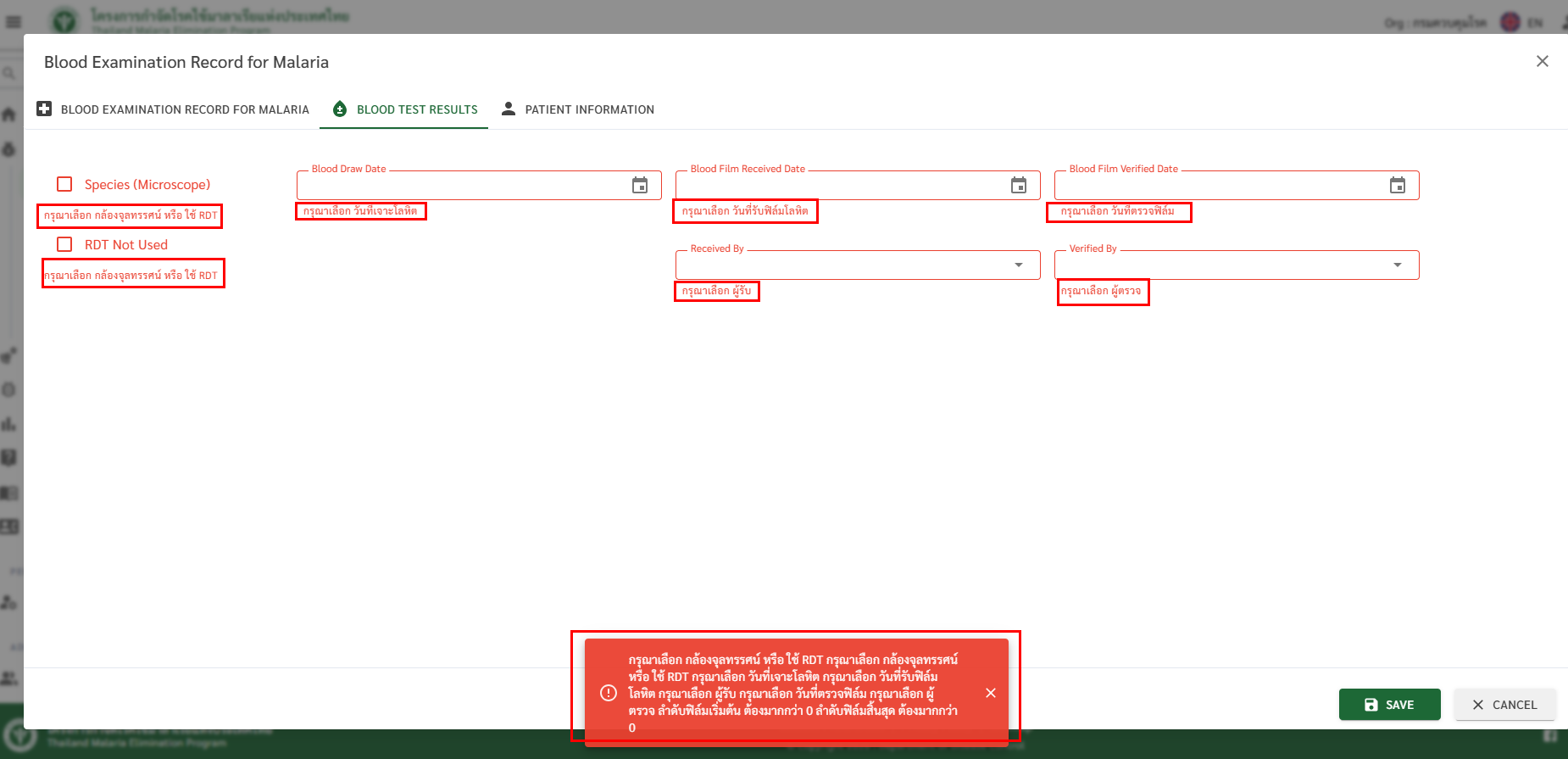Open the Blood Film Verified Date calendar
Image resolution: width=1568 pixels, height=759 pixels.
tap(1398, 185)
